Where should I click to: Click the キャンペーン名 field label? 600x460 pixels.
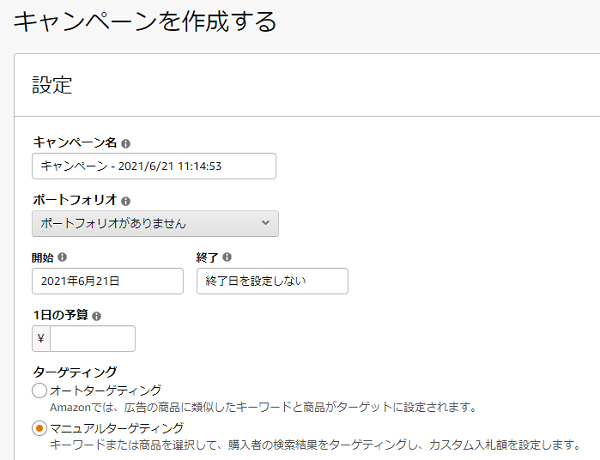75,143
